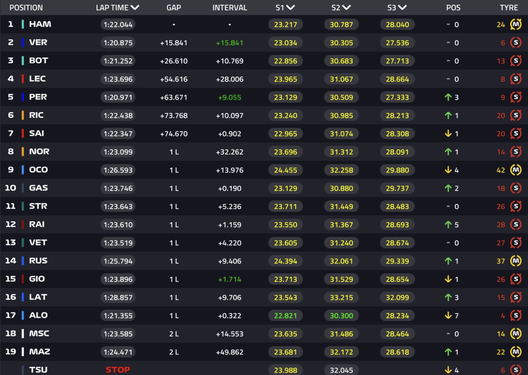Click Hamilton's medium tyre icon
Image resolution: width=528 pixels, height=375 pixels.
pos(516,24)
